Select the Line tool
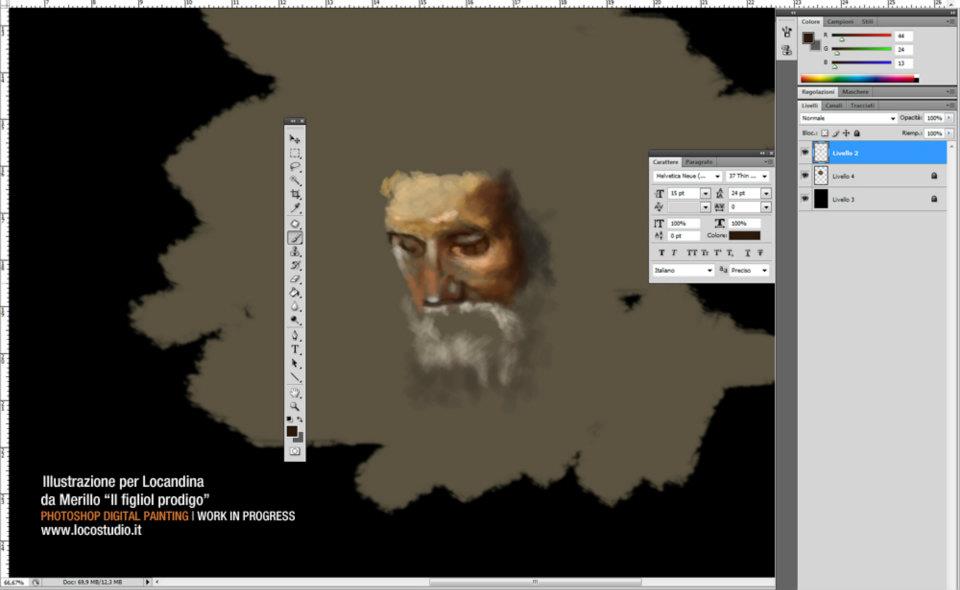The image size is (960, 590). tap(295, 377)
